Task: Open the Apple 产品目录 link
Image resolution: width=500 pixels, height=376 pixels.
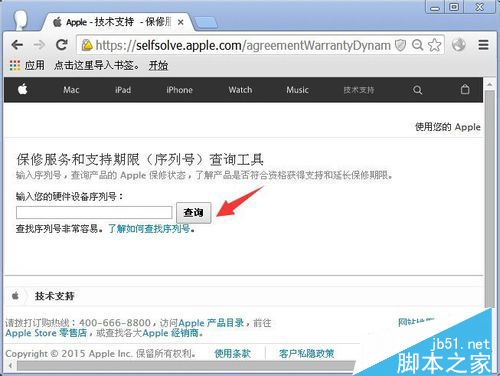Action: click(211, 323)
